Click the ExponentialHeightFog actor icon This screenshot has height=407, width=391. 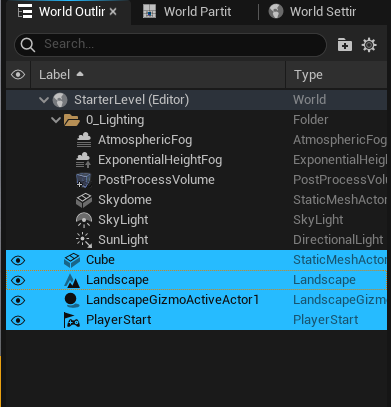pyautogui.click(x=83, y=160)
